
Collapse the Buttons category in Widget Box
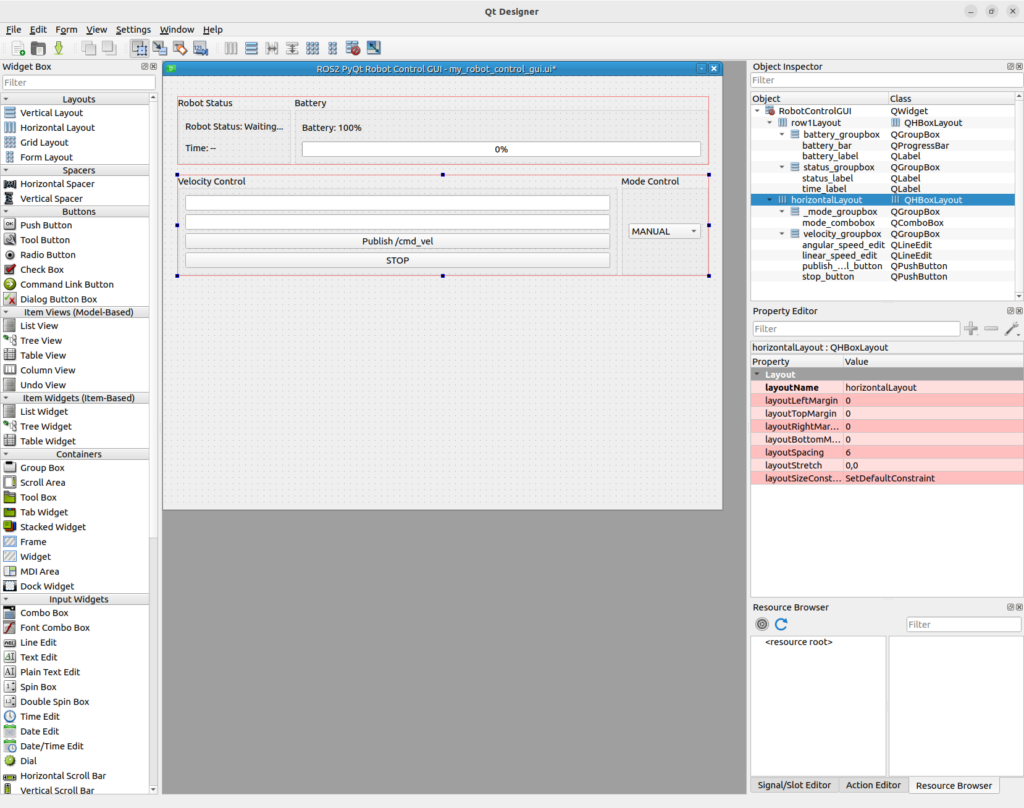(x=7, y=212)
